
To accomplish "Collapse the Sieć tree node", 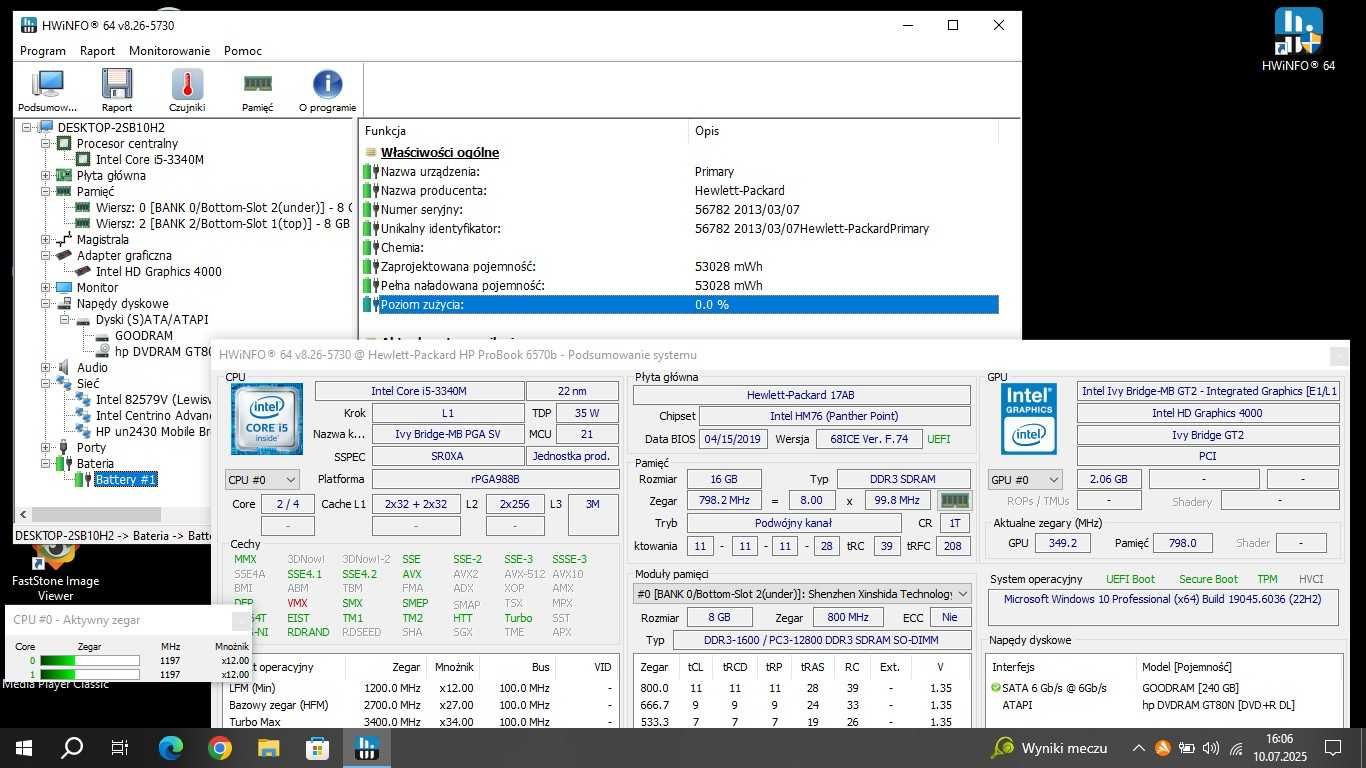I will (46, 384).
